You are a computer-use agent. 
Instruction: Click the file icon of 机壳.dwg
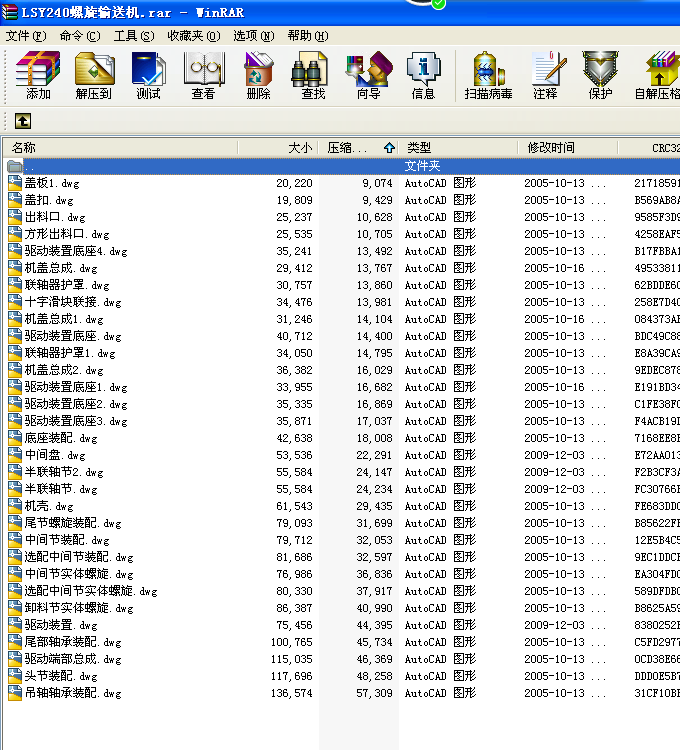click(15, 506)
